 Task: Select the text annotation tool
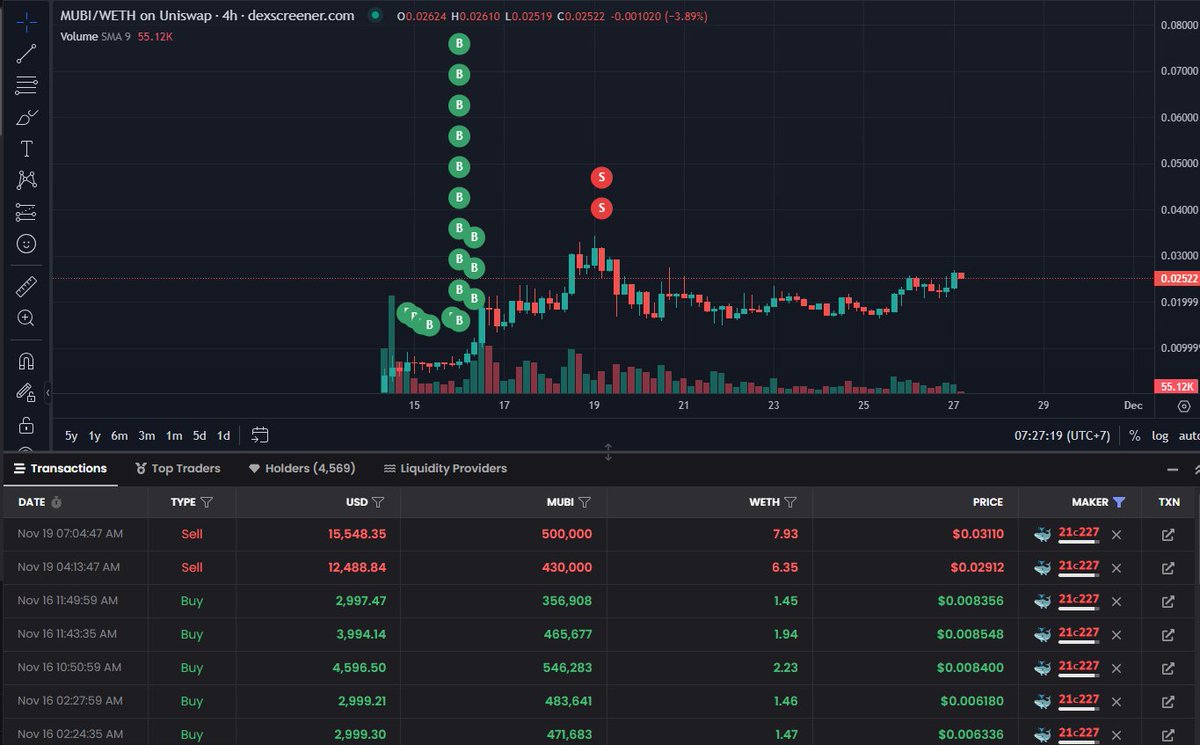pos(26,149)
